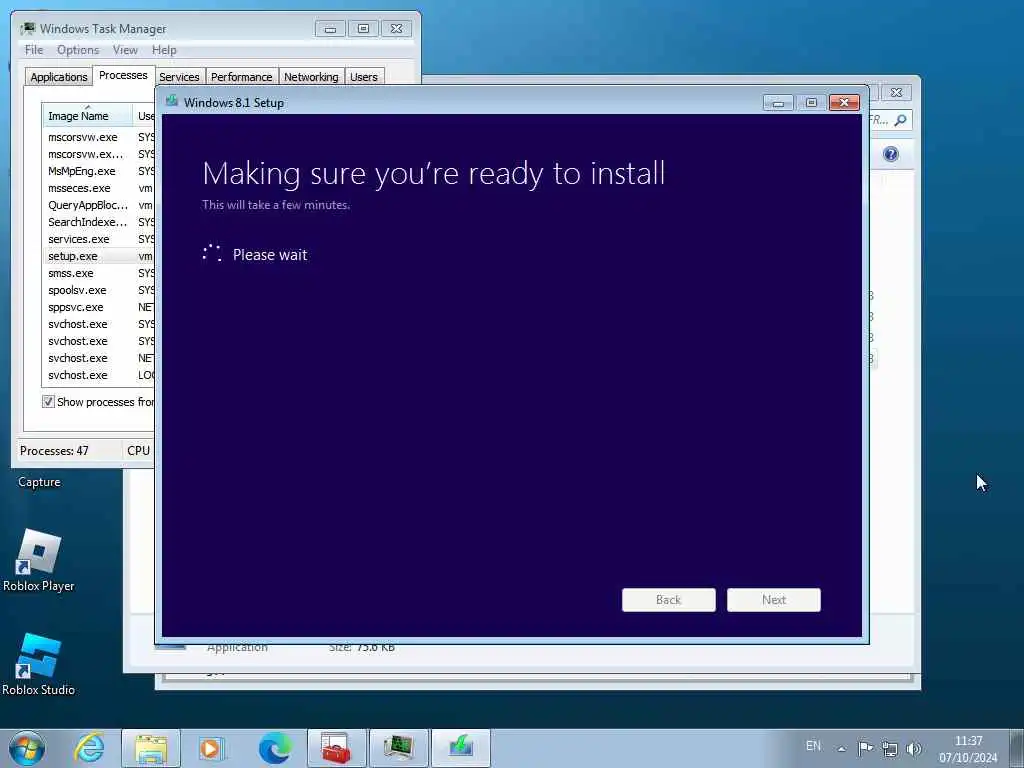Minimize the Windows 8.1 Setup window
This screenshot has height=768, width=1024.
pyautogui.click(x=778, y=103)
